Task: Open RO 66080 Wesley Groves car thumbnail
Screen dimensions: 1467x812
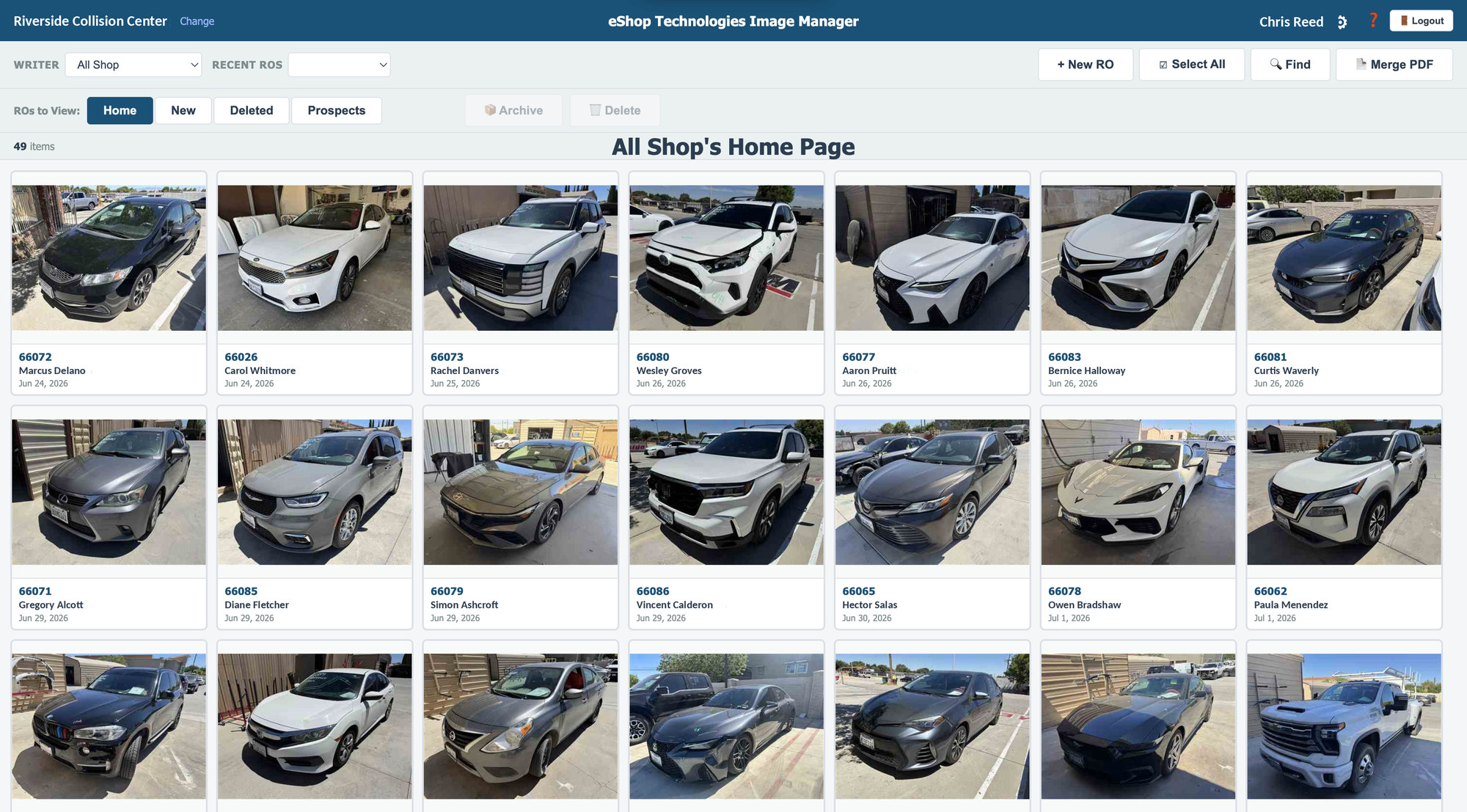Action: [x=726, y=257]
